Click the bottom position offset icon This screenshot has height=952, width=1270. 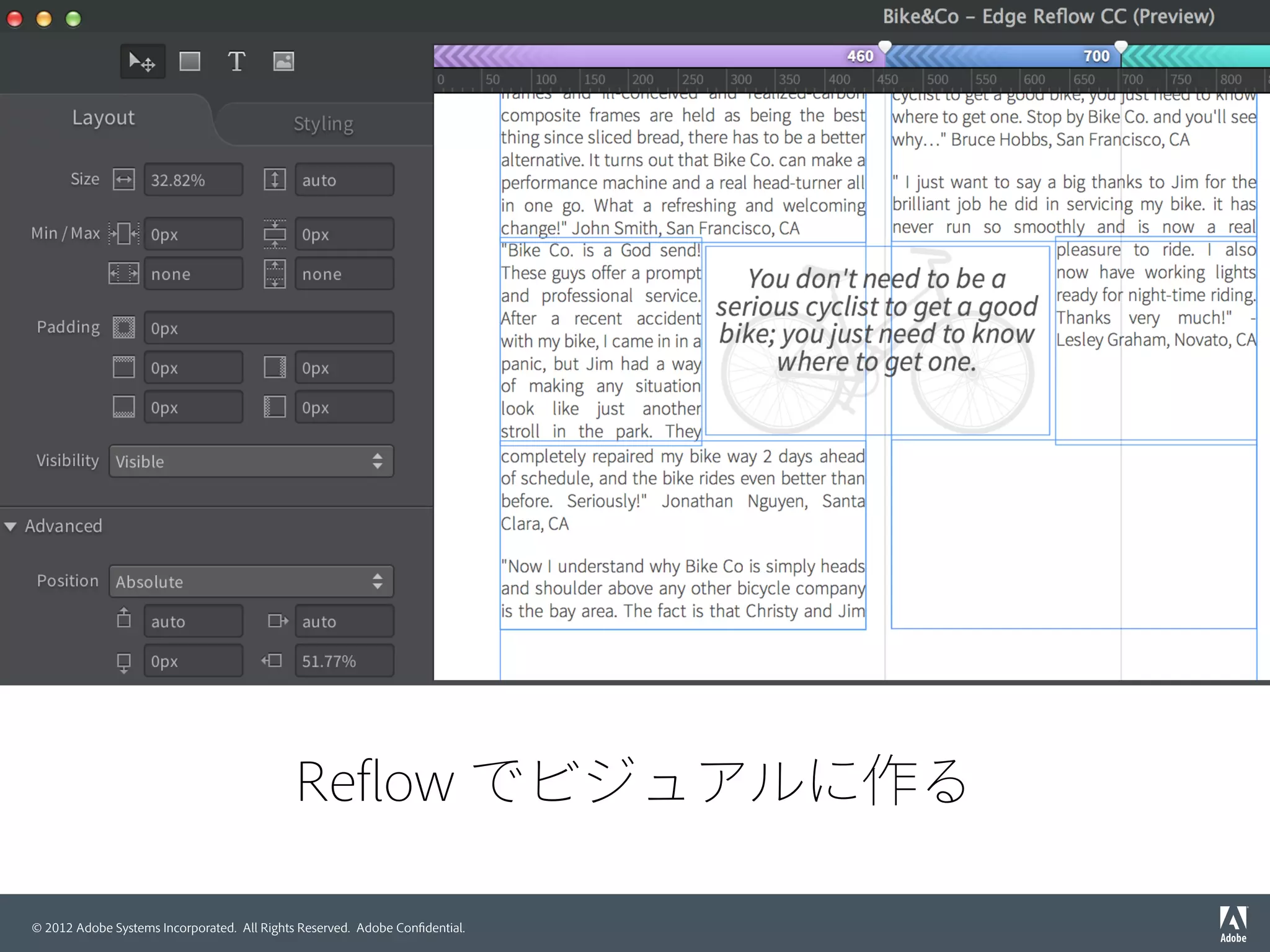pyautogui.click(x=124, y=663)
